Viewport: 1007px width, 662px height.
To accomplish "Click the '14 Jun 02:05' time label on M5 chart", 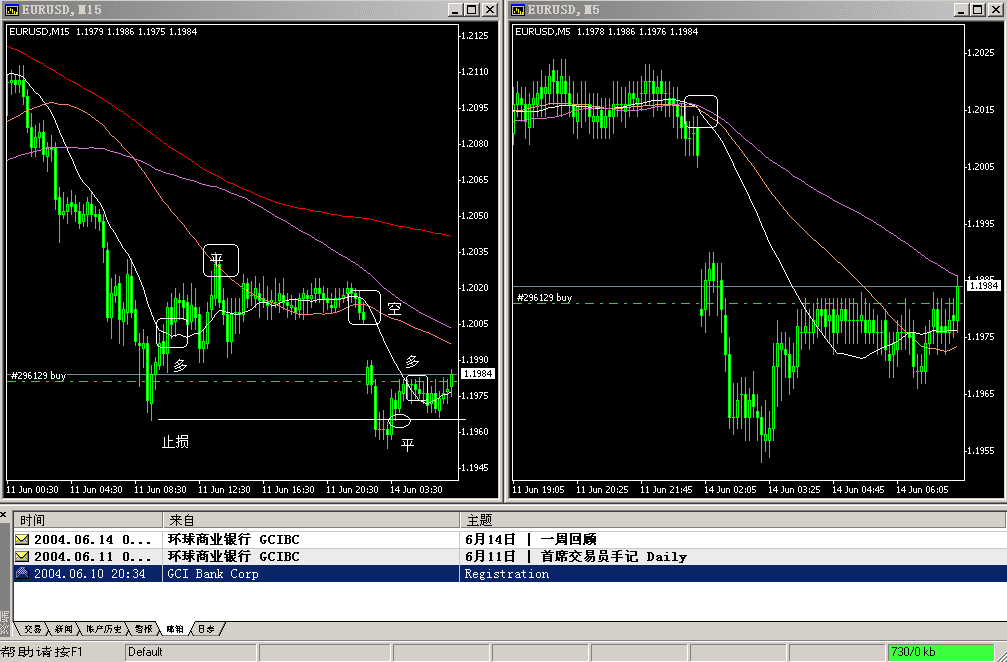I will (730, 489).
